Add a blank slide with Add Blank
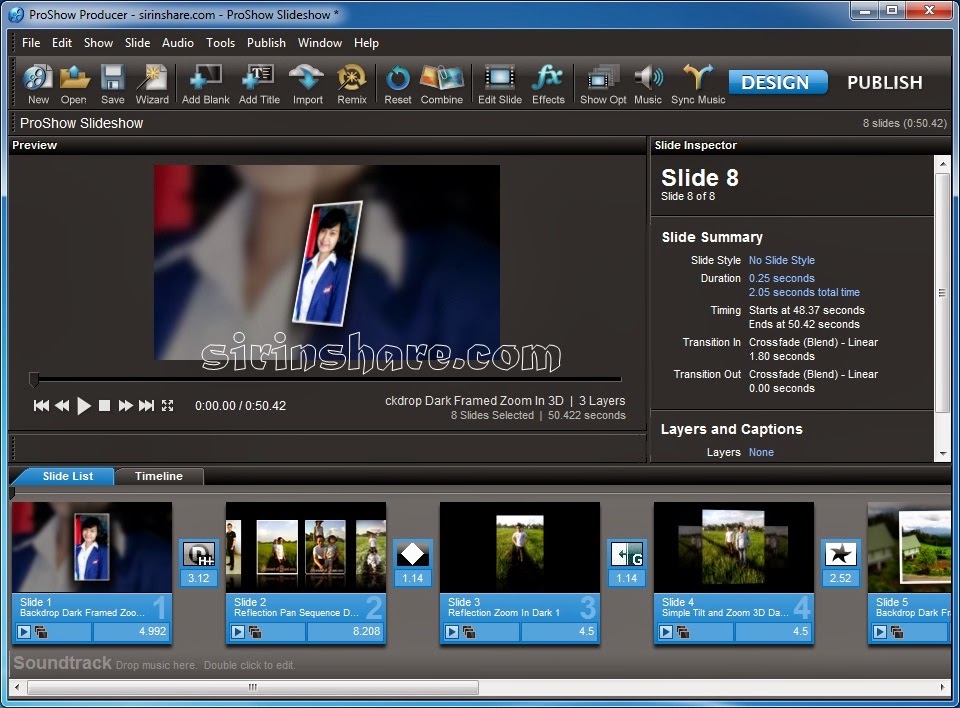Image resolution: width=960 pixels, height=708 pixels. (x=206, y=84)
